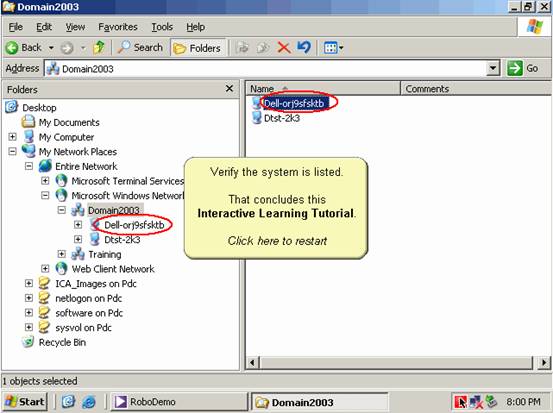Open the Favorites menu
The width and height of the screenshot is (553, 413).
pos(118,27)
